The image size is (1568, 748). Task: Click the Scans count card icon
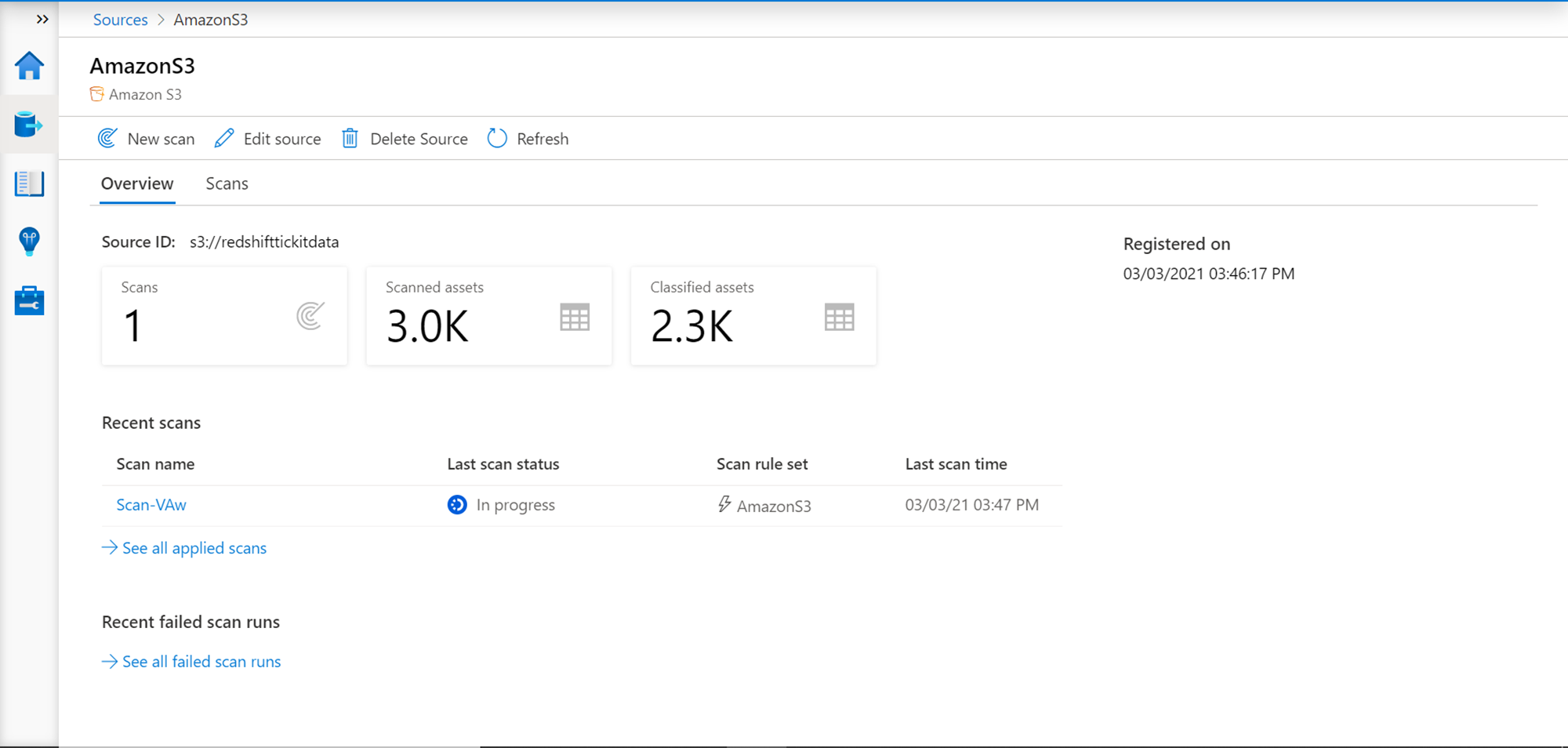click(310, 316)
